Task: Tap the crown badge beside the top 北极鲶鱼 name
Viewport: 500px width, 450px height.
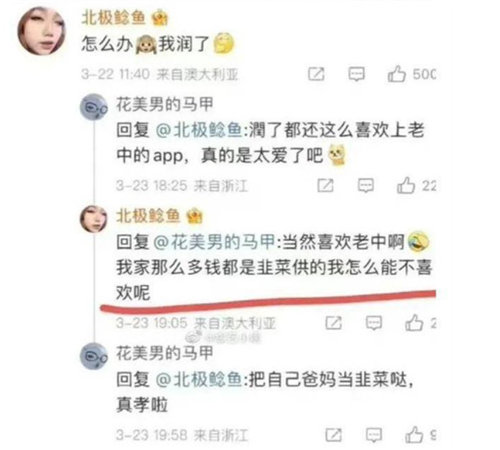Action: coord(160,18)
